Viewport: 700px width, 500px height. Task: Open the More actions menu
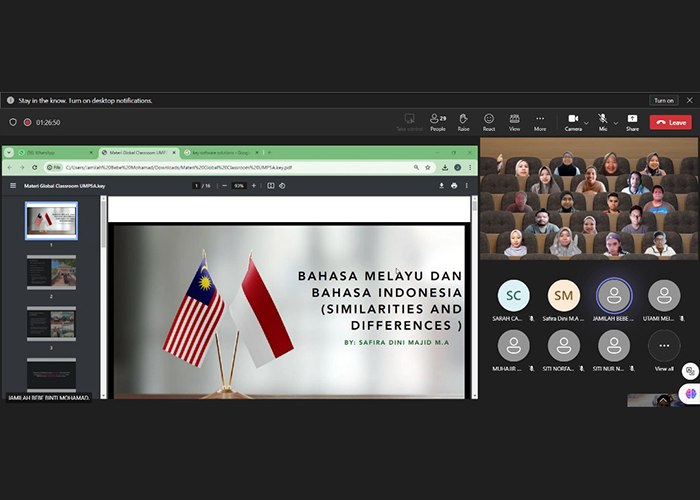[x=540, y=122]
